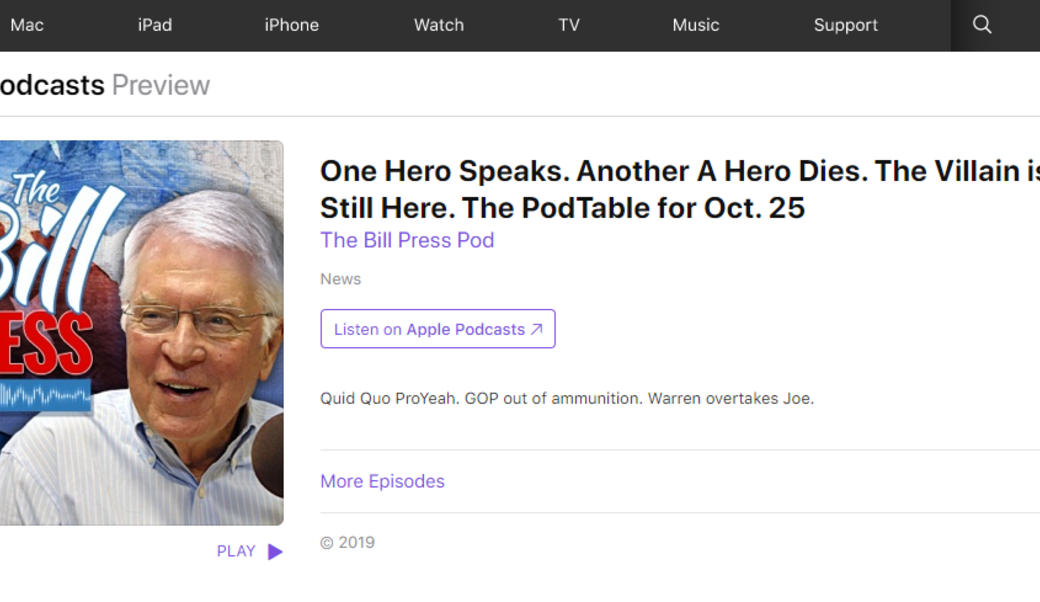Image resolution: width=1040 pixels, height=602 pixels.
Task: Click the episode description text
Action: [566, 397]
